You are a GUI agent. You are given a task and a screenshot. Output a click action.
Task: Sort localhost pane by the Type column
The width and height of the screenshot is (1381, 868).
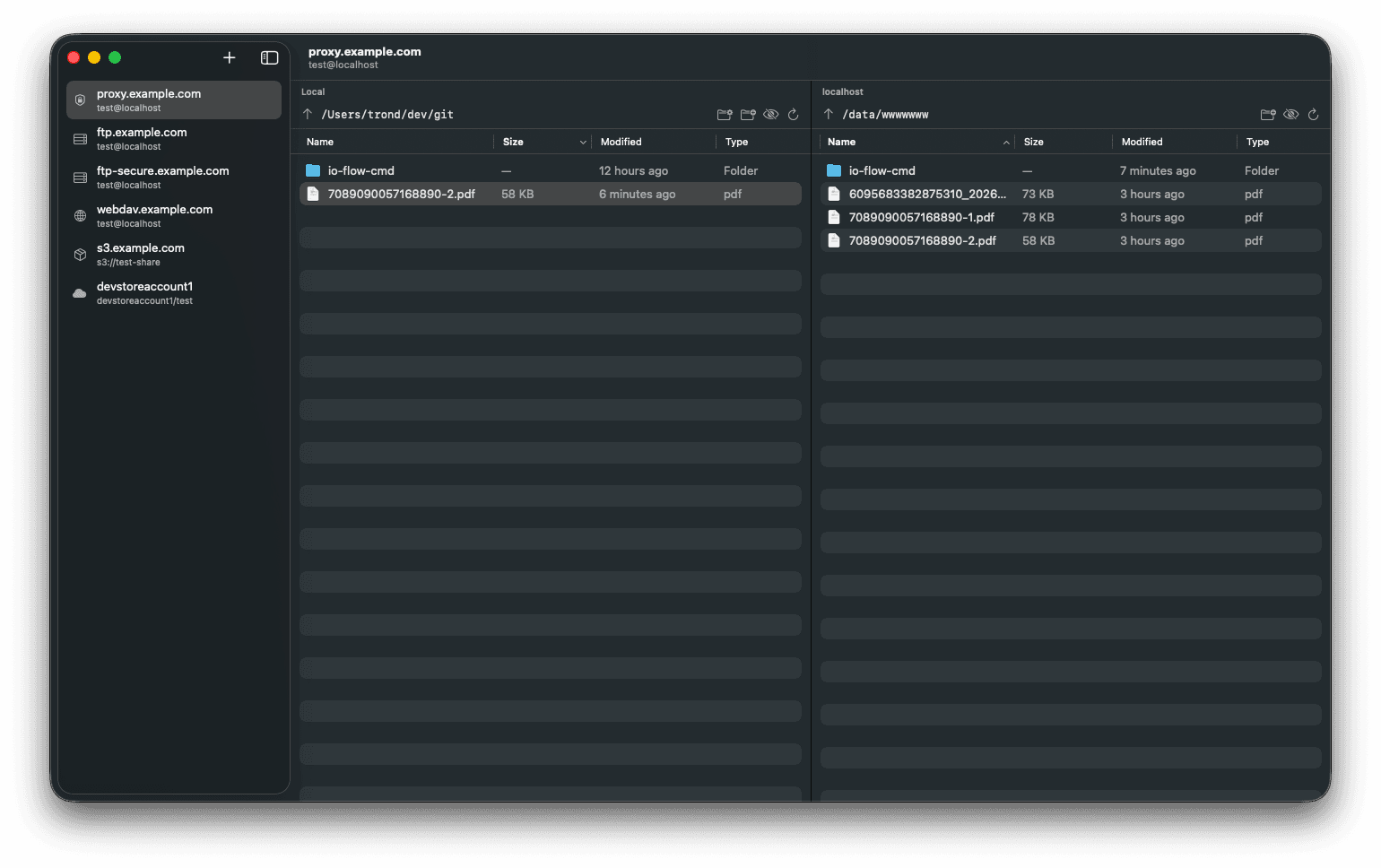[1257, 142]
